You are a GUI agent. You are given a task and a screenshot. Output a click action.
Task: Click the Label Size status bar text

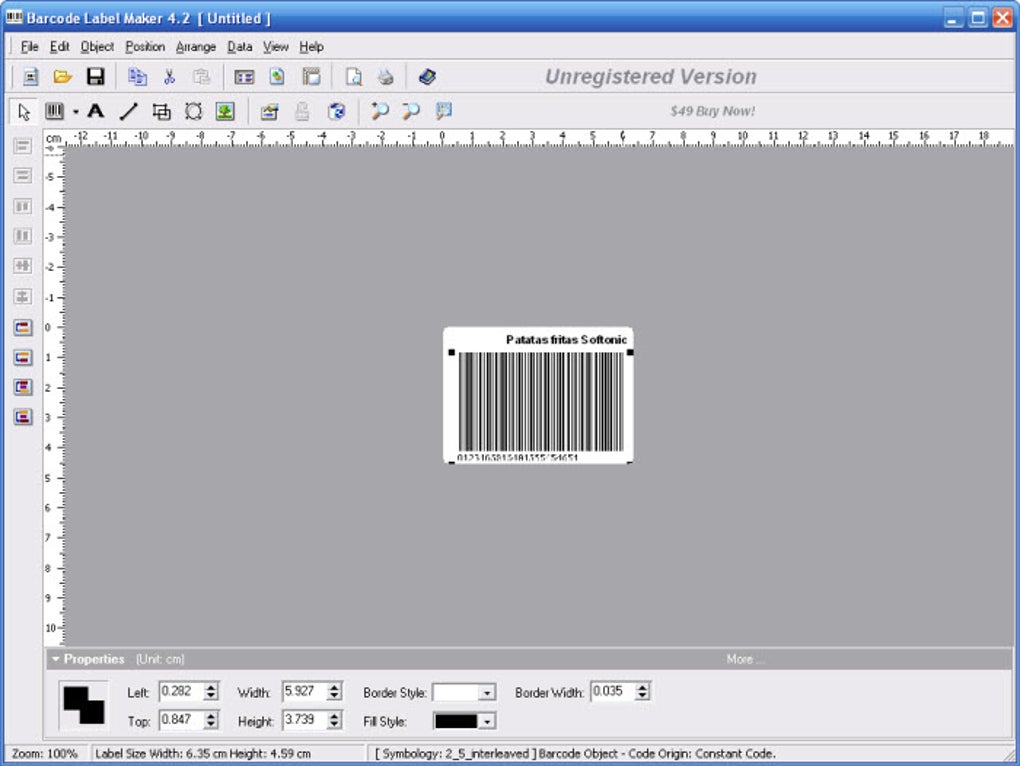tap(203, 754)
